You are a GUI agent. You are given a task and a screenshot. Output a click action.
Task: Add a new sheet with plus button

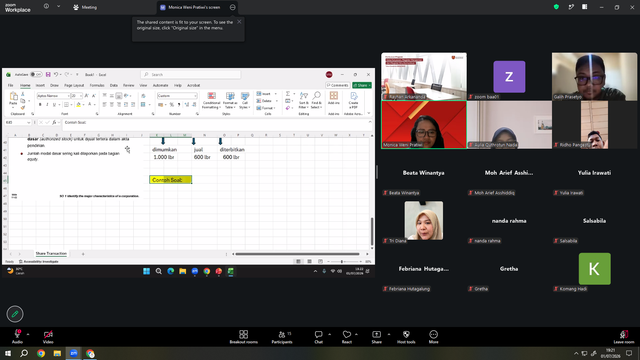tap(83, 254)
